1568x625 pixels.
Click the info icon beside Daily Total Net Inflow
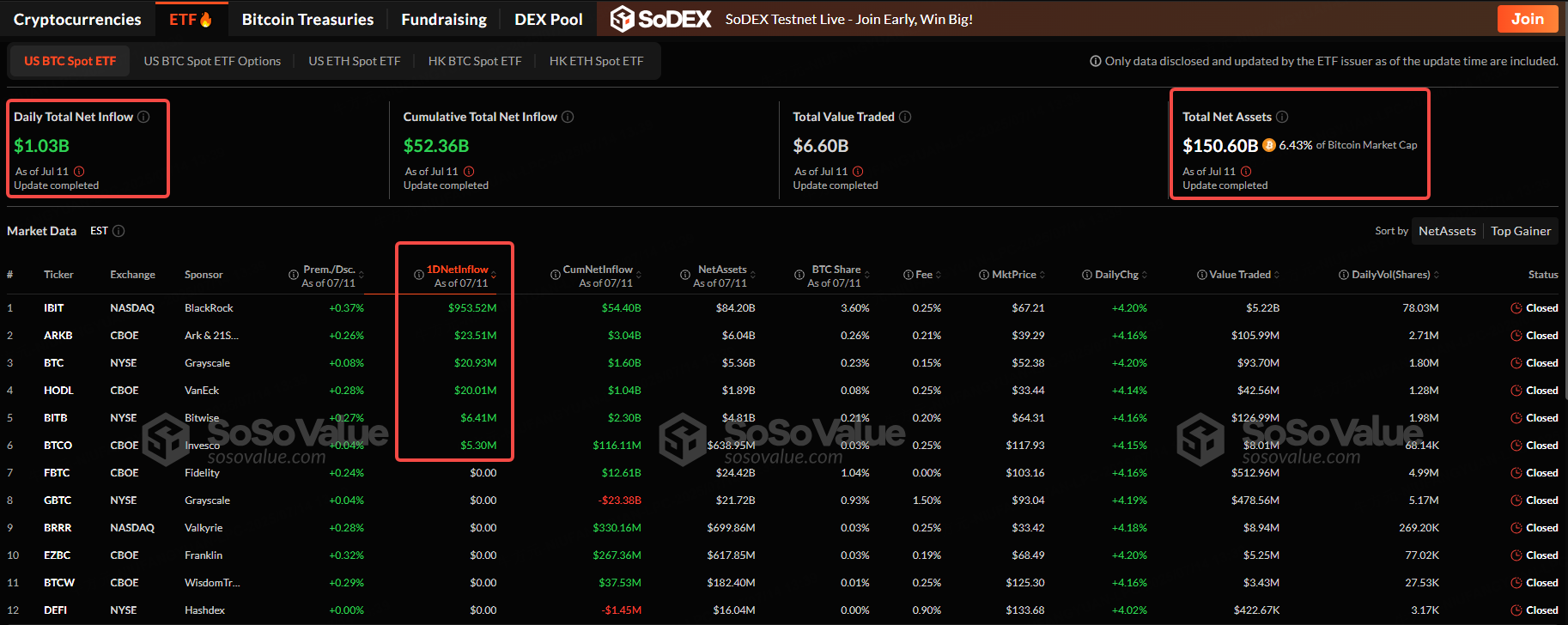[x=143, y=117]
